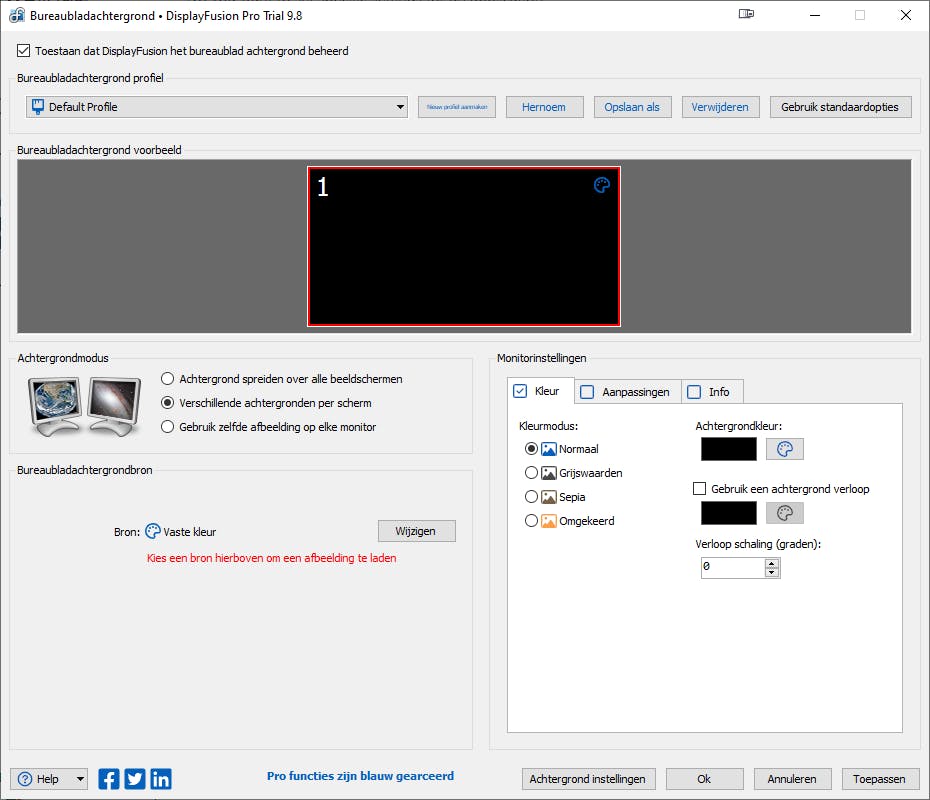Screen dimensions: 930x800
Task: Switch to the Kleur tab
Action: pos(541,391)
